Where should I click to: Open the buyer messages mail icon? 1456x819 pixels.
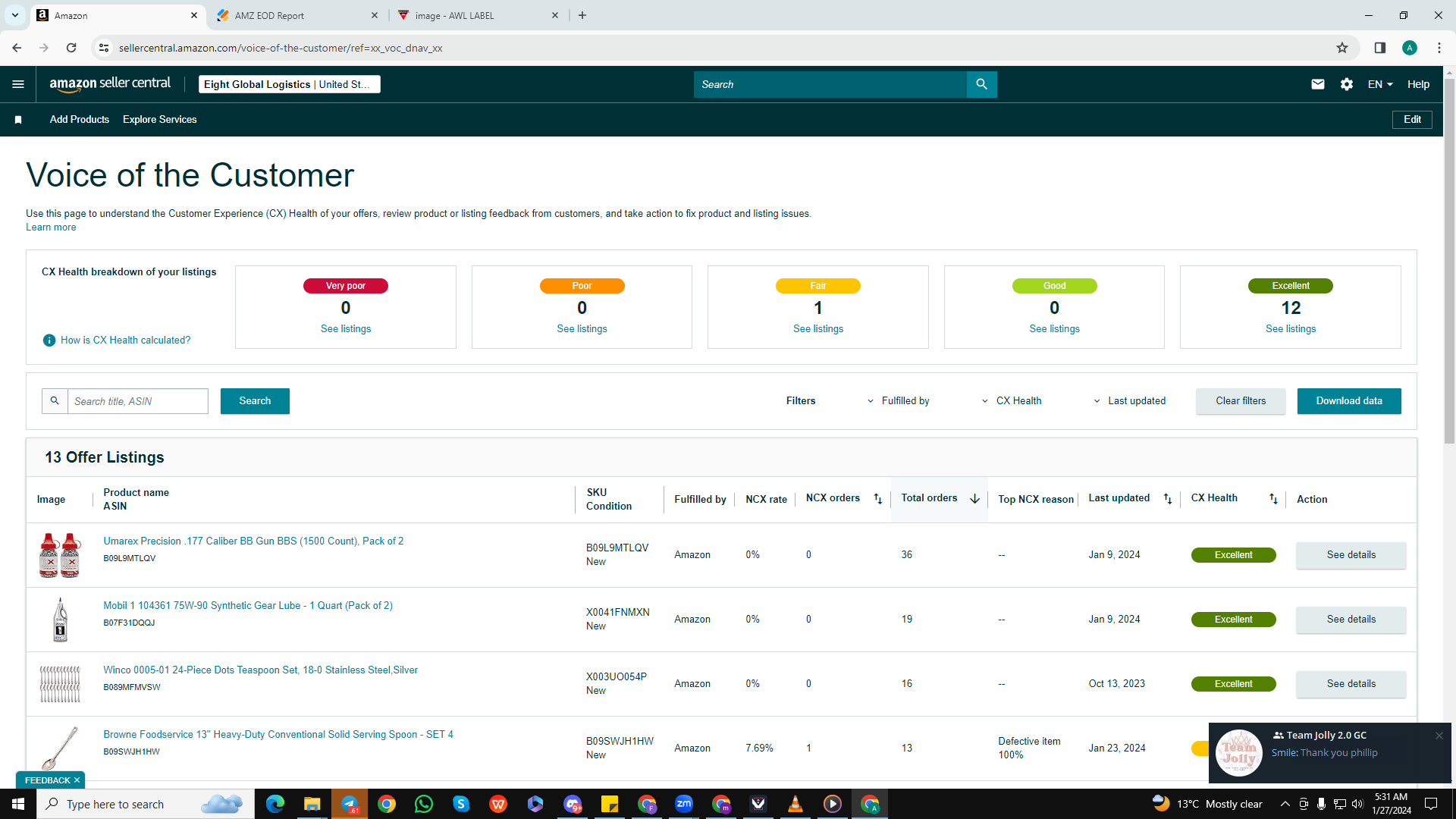point(1318,84)
